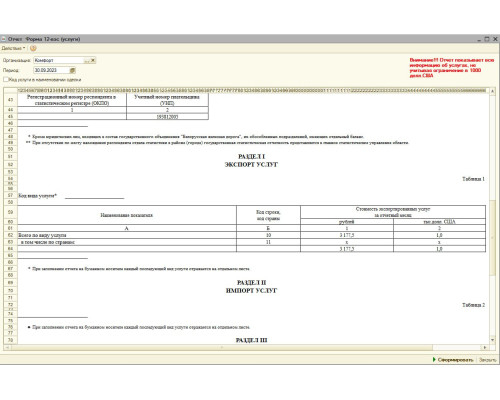Click the Организация field containing Комфорт
The width and height of the screenshot is (500, 400).
[x=59, y=60]
